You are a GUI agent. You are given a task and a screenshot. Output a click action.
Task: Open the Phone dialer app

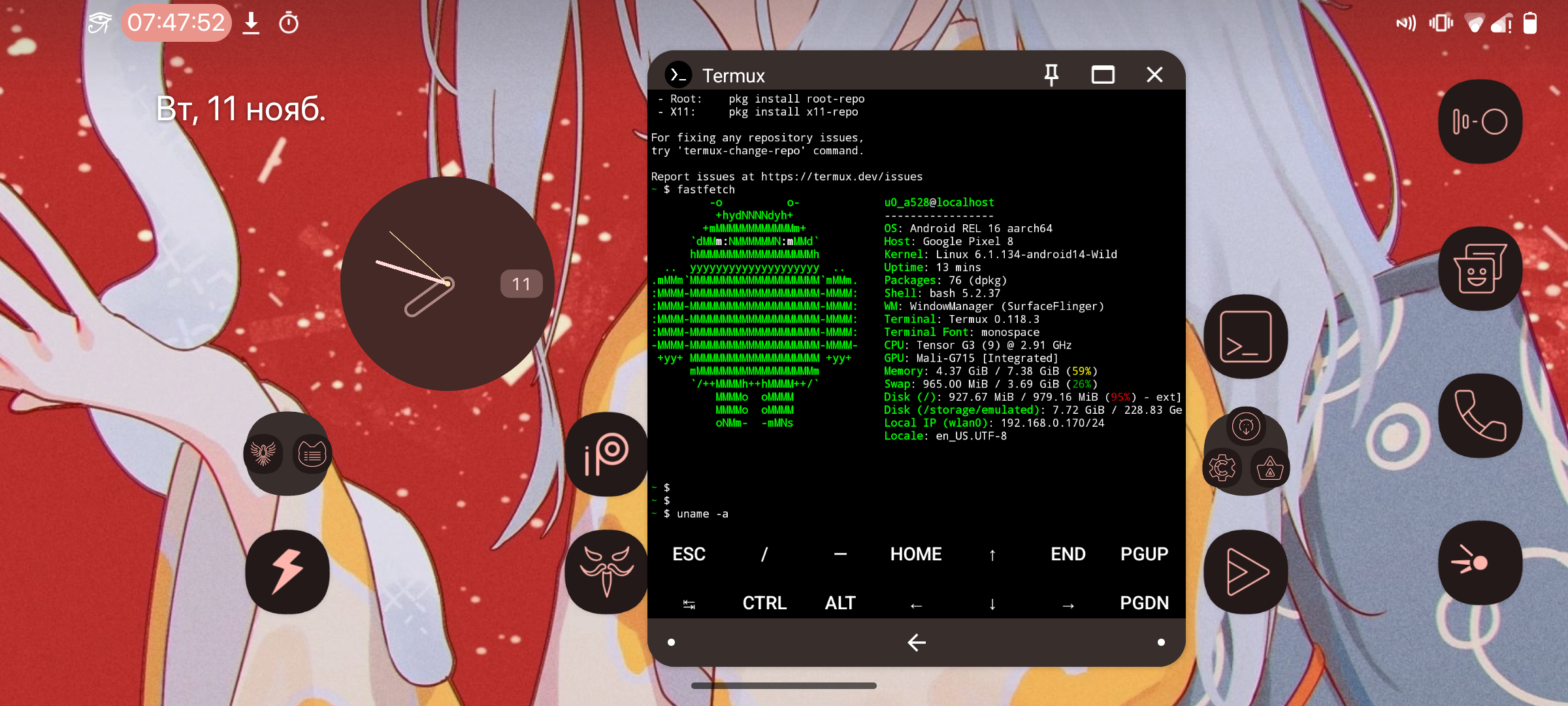[x=1480, y=416]
